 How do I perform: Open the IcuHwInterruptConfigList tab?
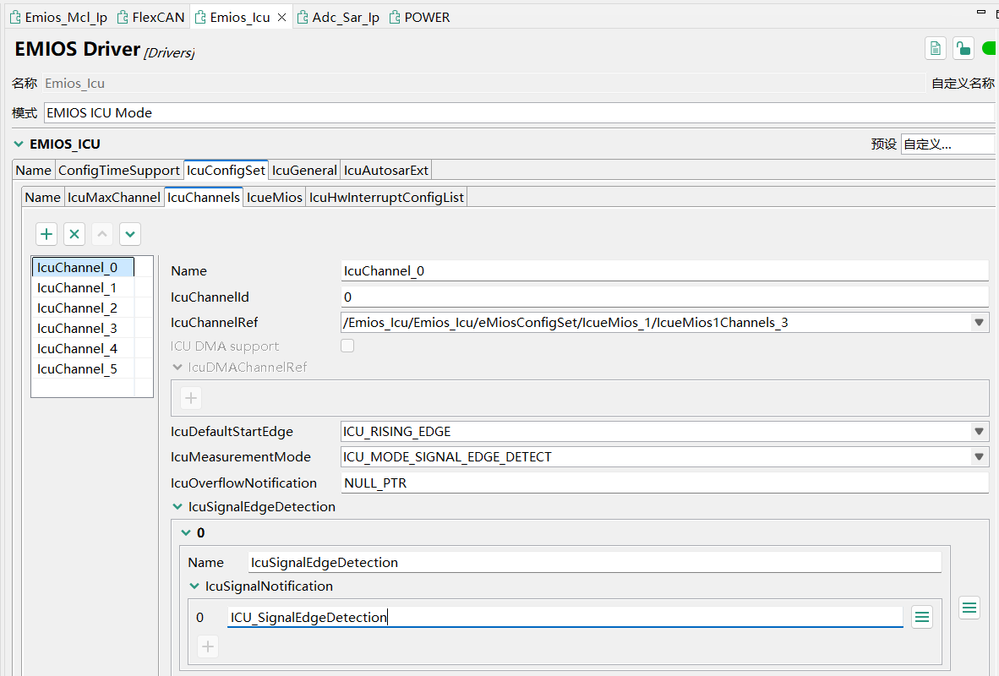point(386,197)
